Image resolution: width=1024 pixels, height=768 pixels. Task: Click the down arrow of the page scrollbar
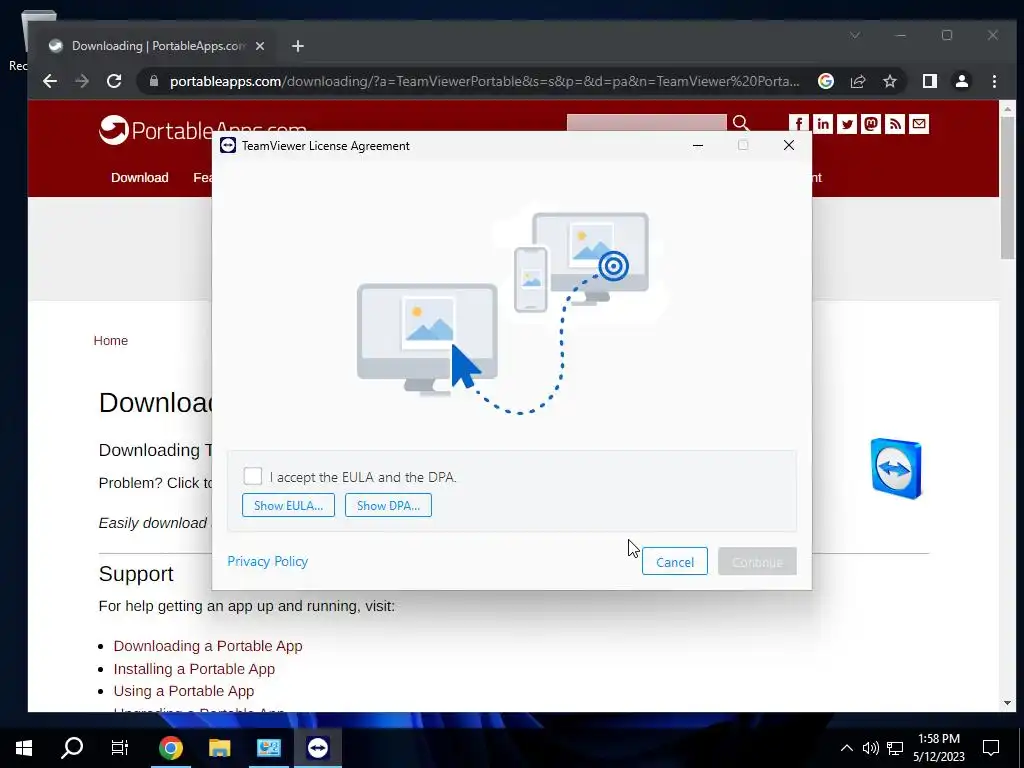(1007, 703)
